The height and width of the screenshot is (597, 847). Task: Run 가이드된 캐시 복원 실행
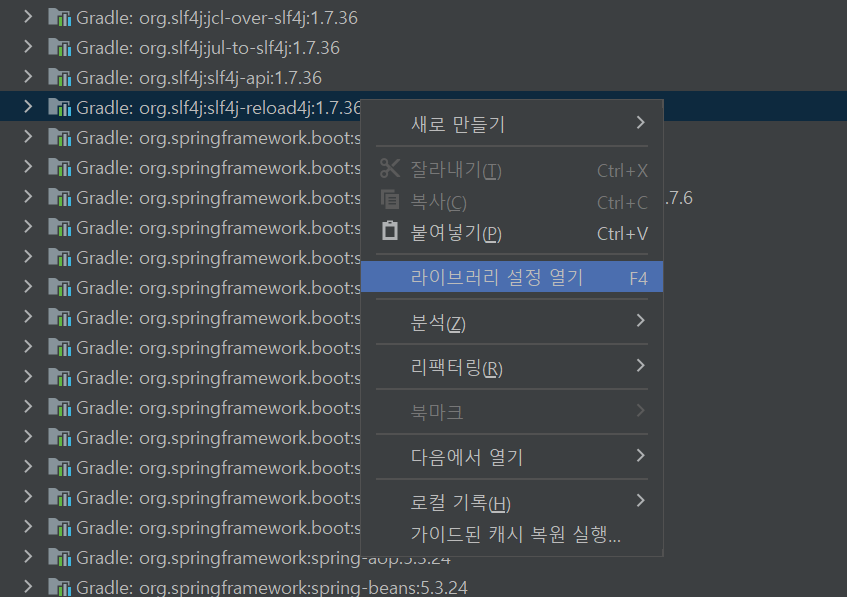(512, 534)
